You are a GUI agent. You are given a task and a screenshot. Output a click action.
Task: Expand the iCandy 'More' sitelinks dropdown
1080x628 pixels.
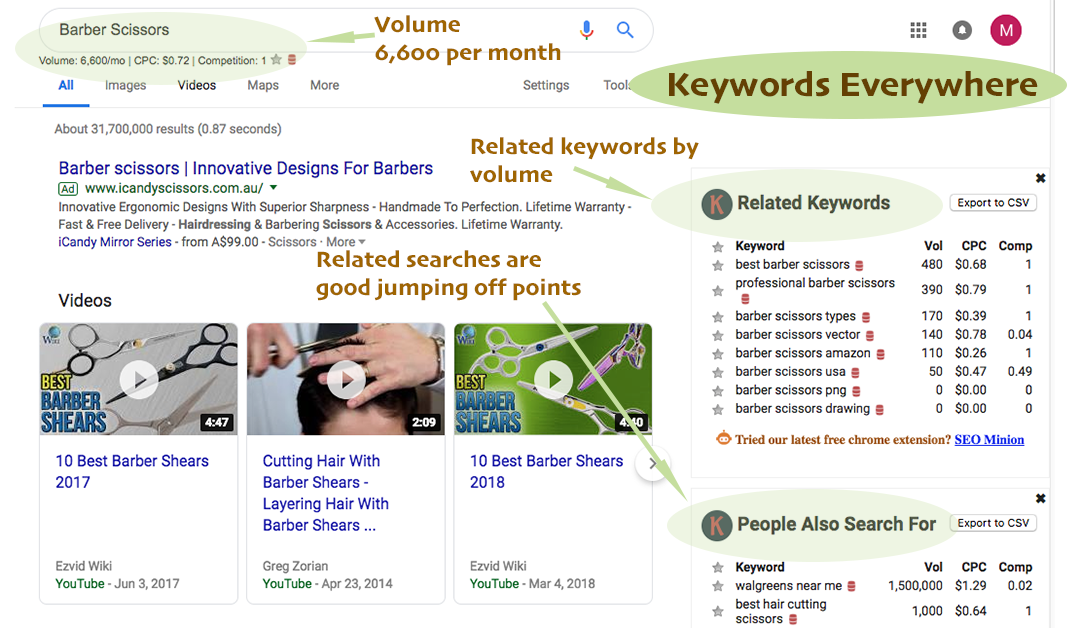(346, 242)
